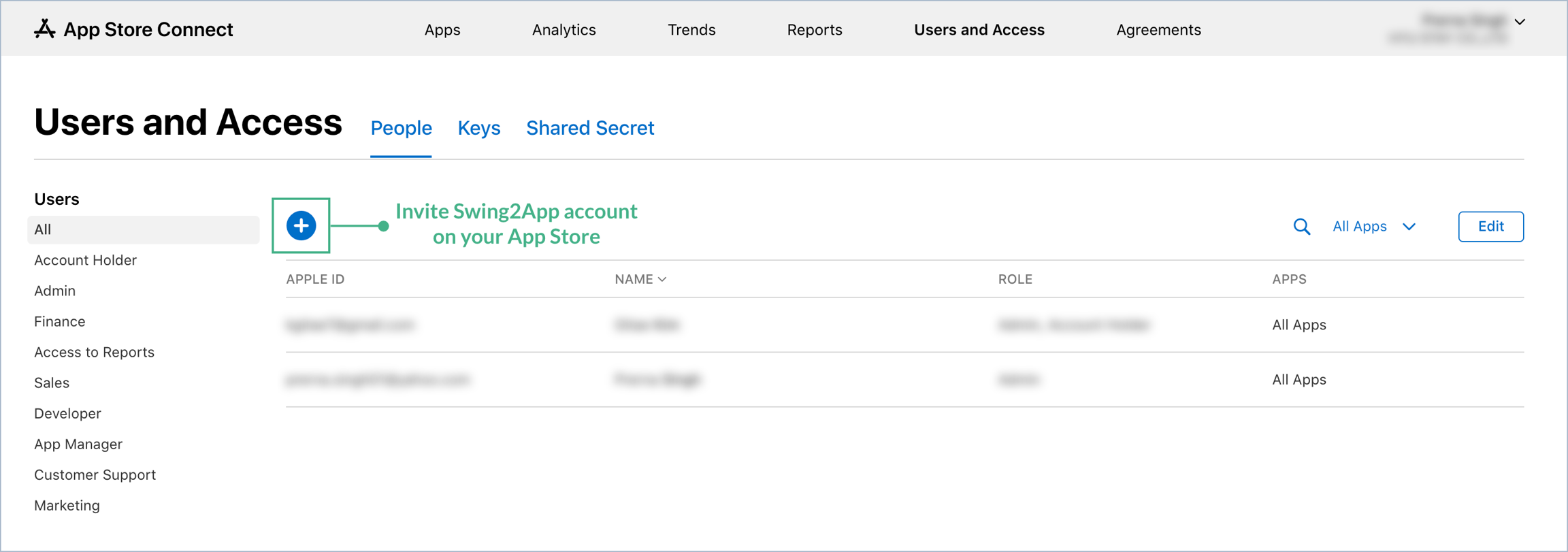Sort by the NAME column header
Viewport: 1568px width, 552px height.
tap(640, 279)
